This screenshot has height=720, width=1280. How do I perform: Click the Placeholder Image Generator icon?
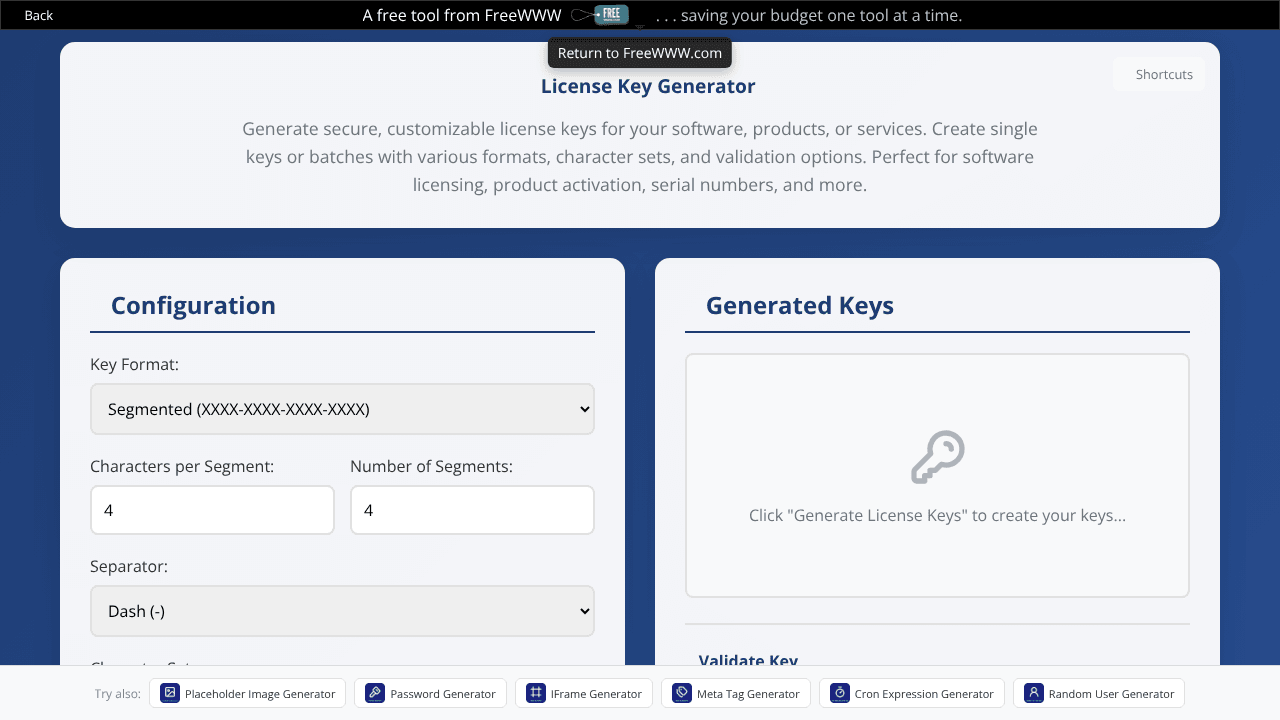(170, 693)
